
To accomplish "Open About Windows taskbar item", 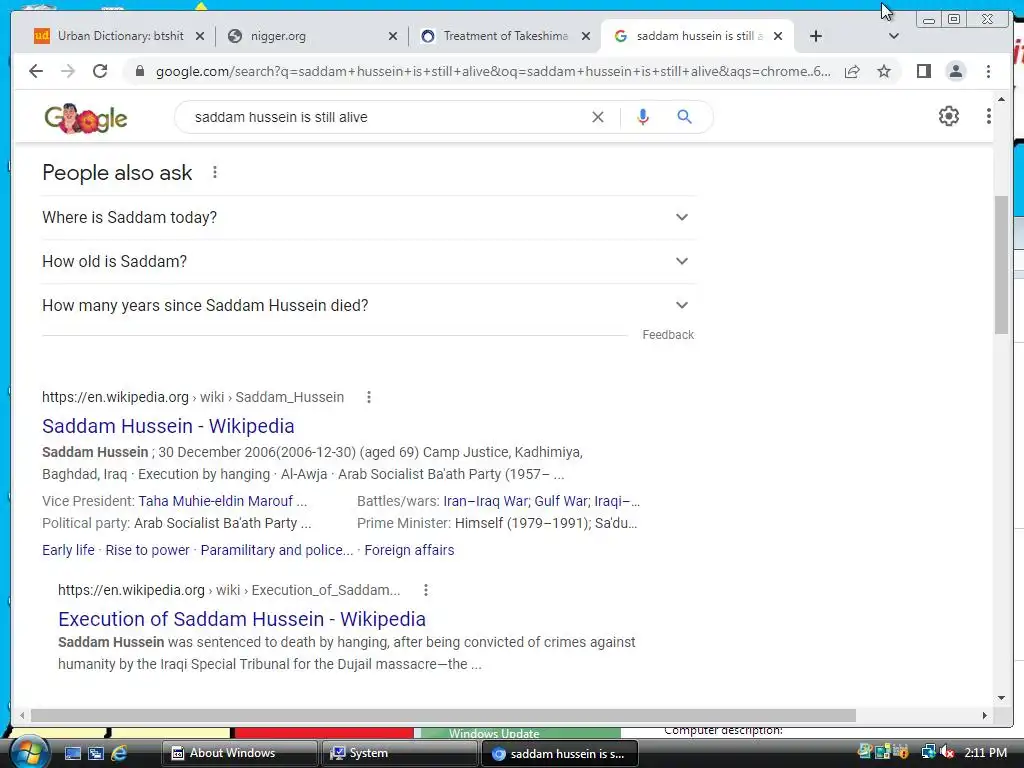I will [239, 753].
